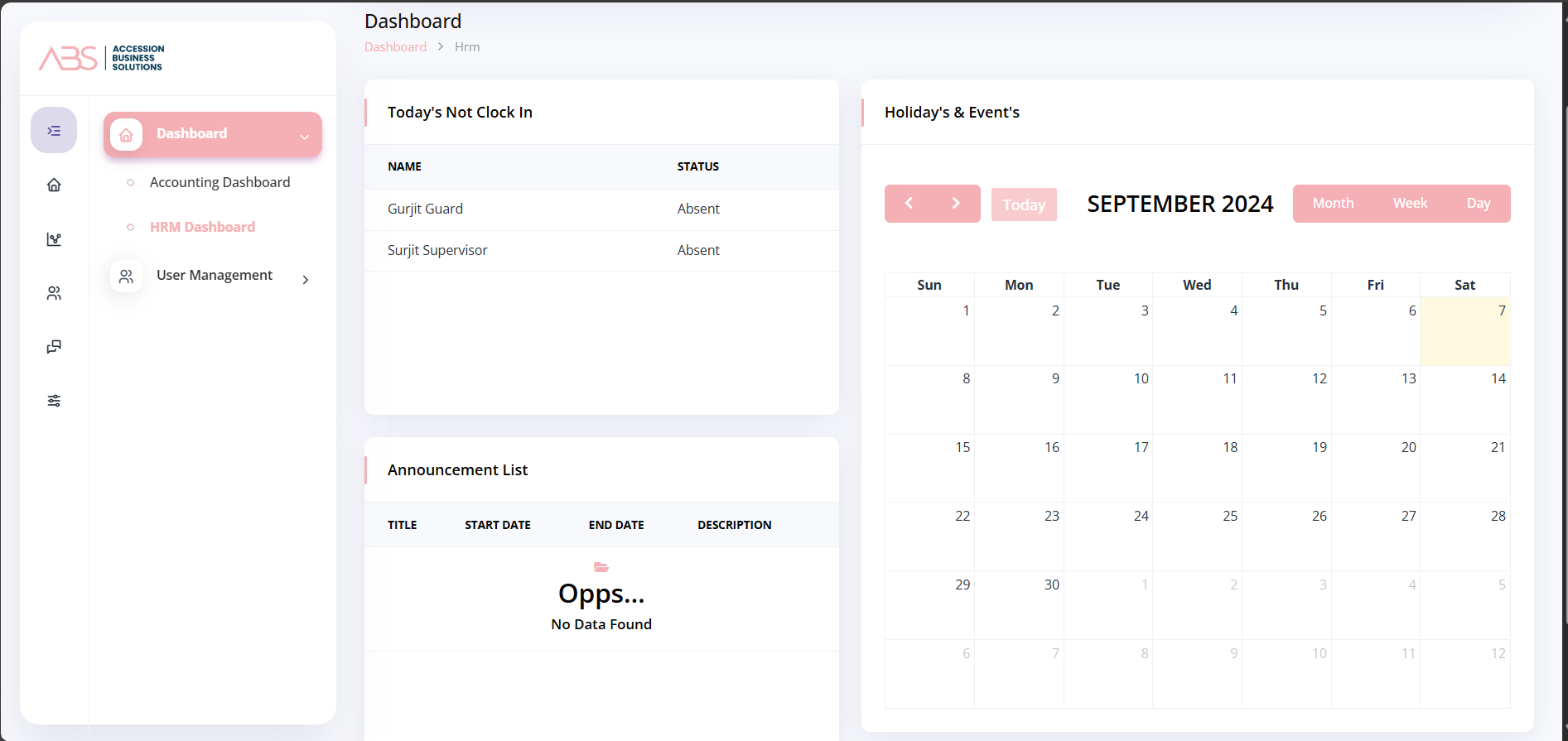Select HRM Dashboard menu item

coord(202,227)
